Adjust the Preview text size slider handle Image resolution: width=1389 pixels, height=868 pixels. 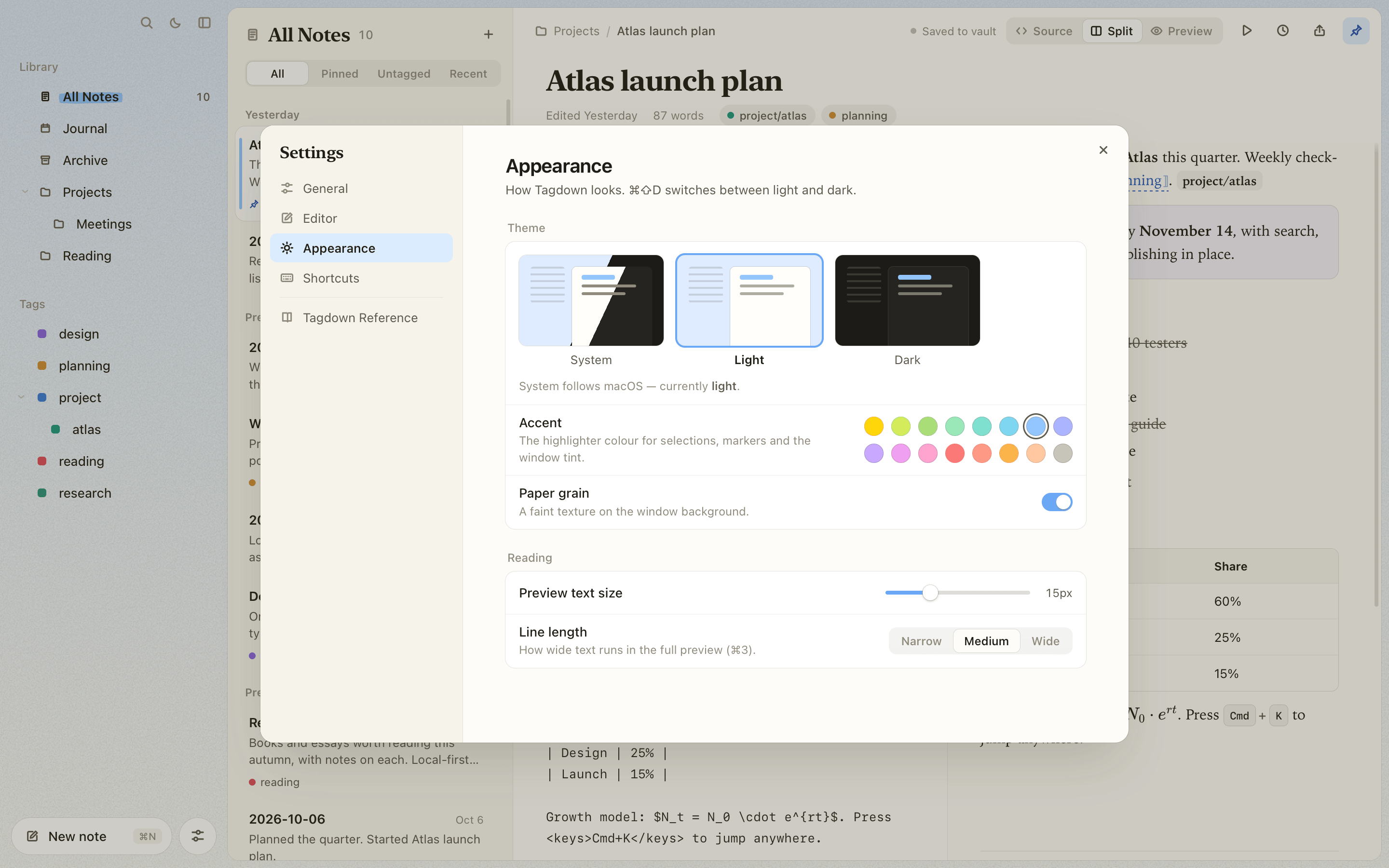(930, 593)
